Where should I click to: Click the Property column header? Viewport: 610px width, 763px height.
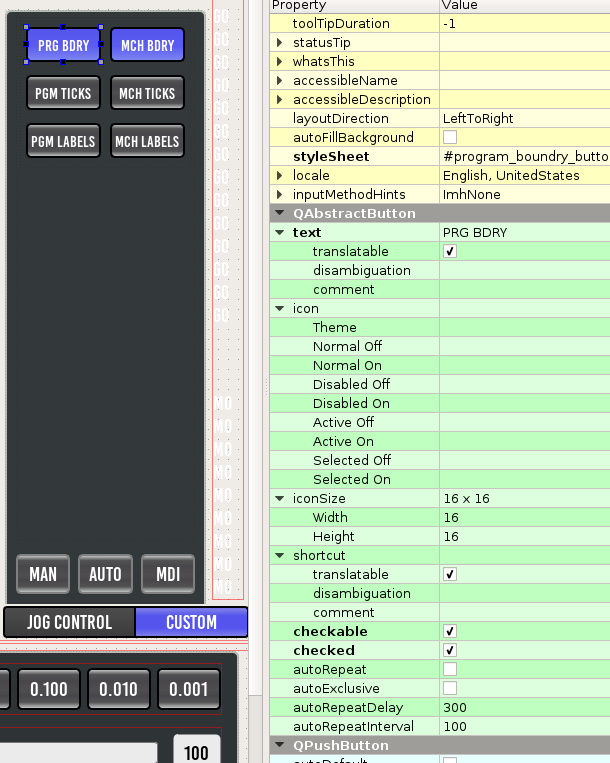click(x=355, y=6)
